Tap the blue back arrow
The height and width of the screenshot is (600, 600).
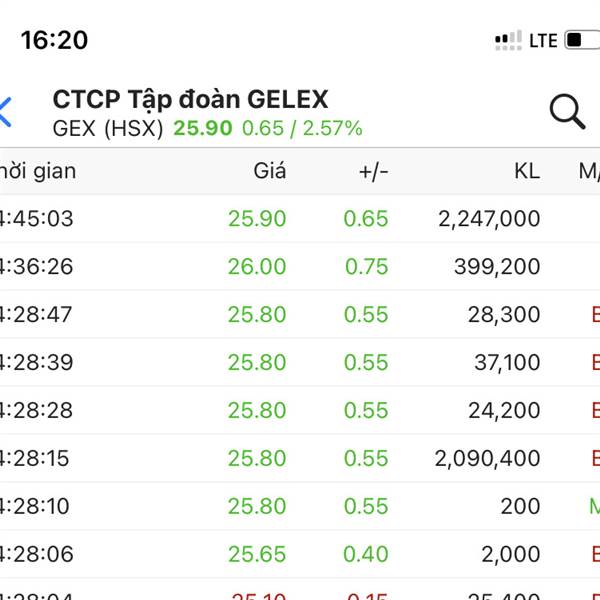coord(5,112)
